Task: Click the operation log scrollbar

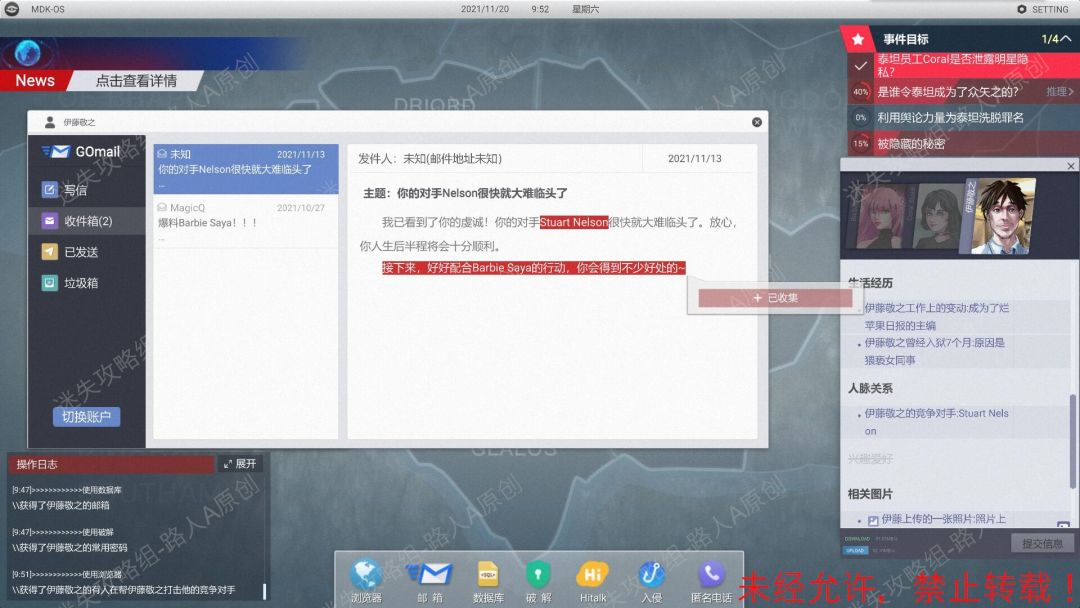Action: [x=264, y=591]
